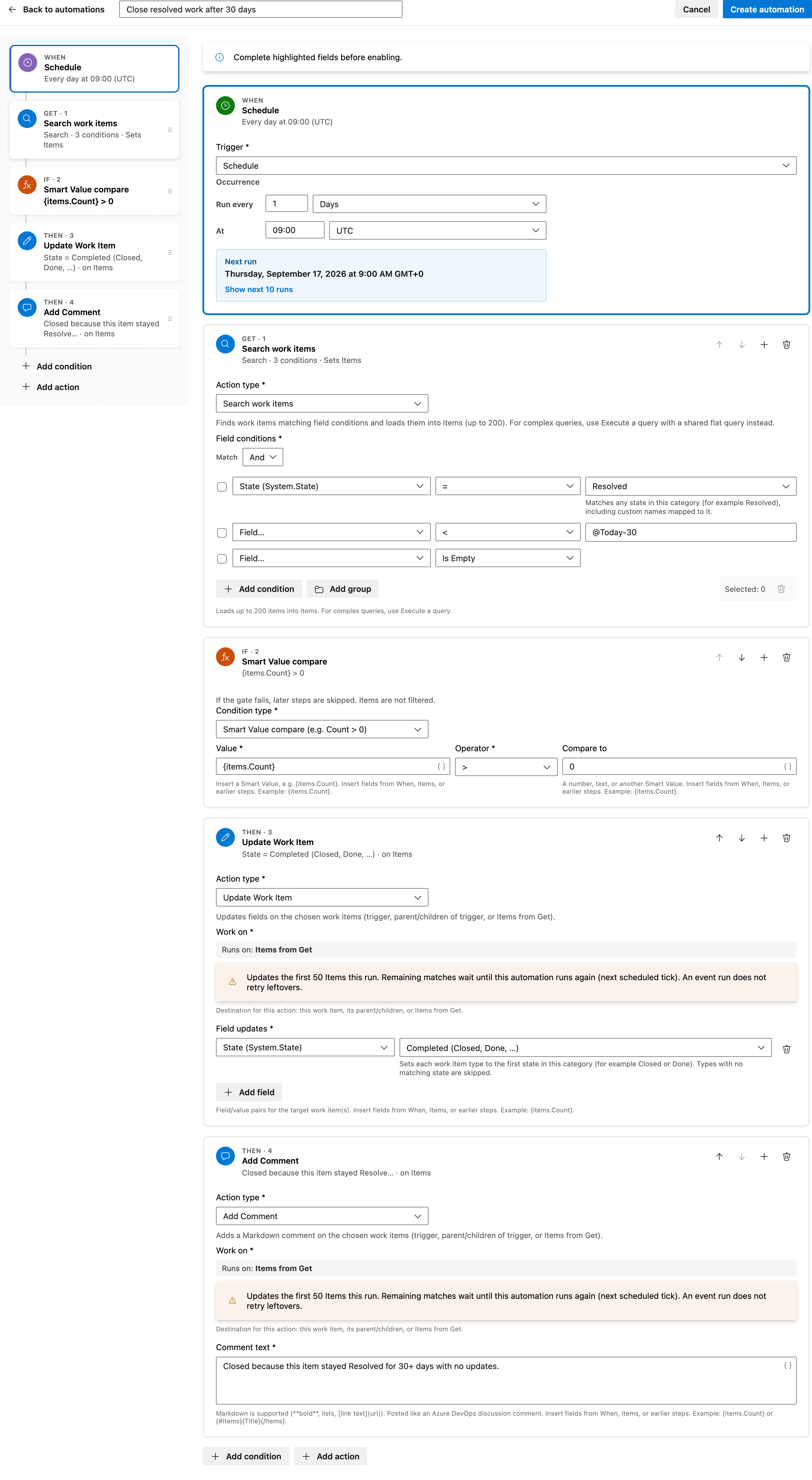Click Add action in left sidebar
Screen dimensions: 812x1480
(x=50, y=387)
